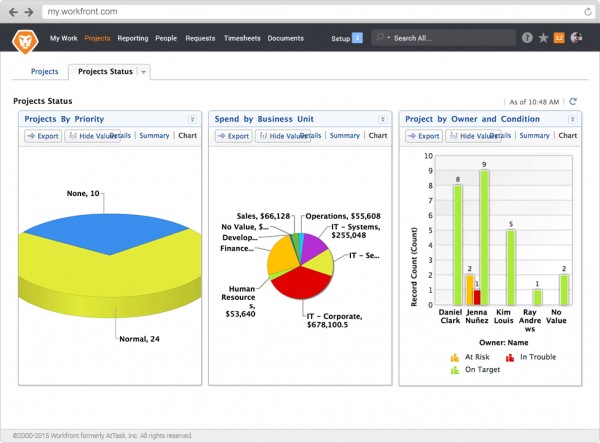Open the orange notifications badge
The height and width of the screenshot is (443, 600).
(x=559, y=38)
